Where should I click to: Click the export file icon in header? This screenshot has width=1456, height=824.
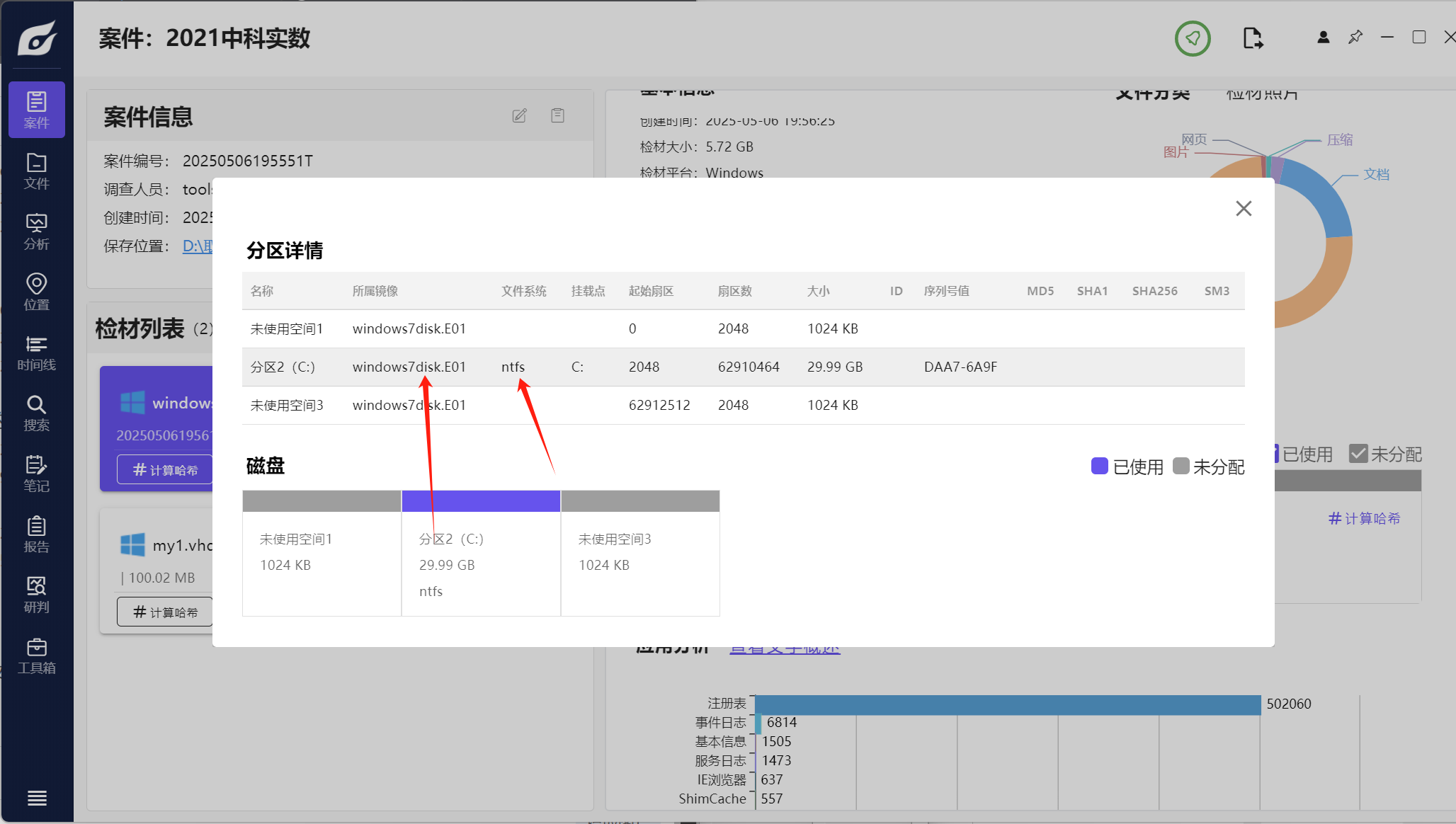(1253, 38)
